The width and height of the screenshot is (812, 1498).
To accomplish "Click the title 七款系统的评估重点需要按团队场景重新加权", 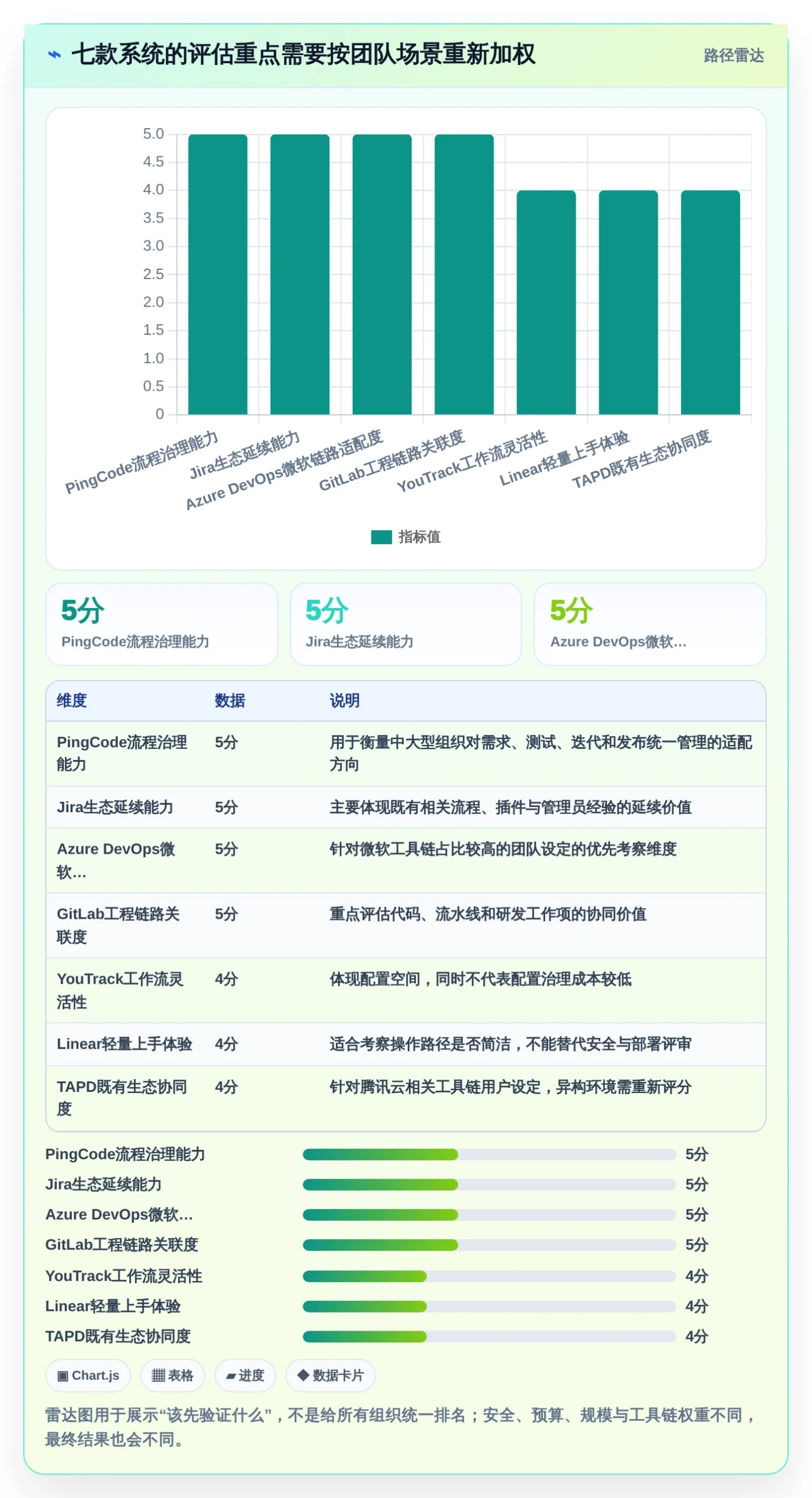I will [303, 54].
